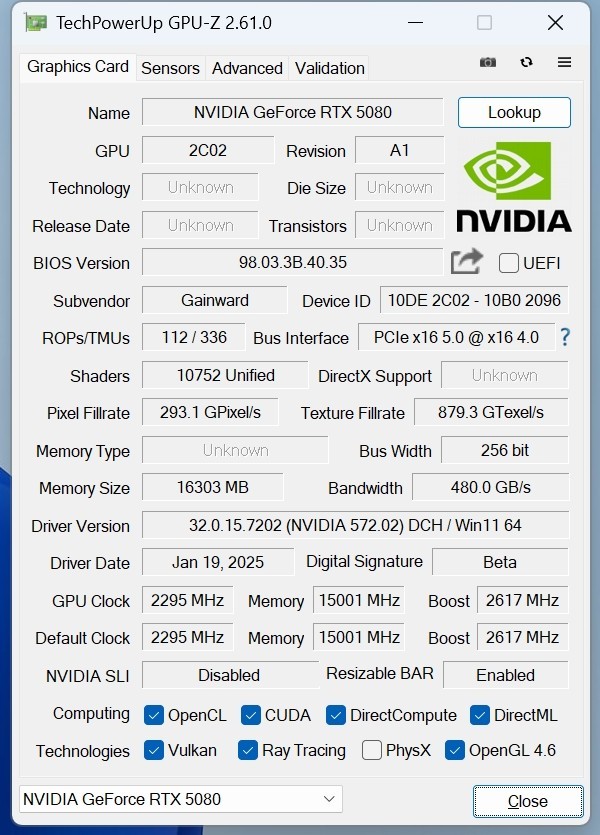
Task: Click the refresh icon in the toolbar
Action: (x=526, y=62)
